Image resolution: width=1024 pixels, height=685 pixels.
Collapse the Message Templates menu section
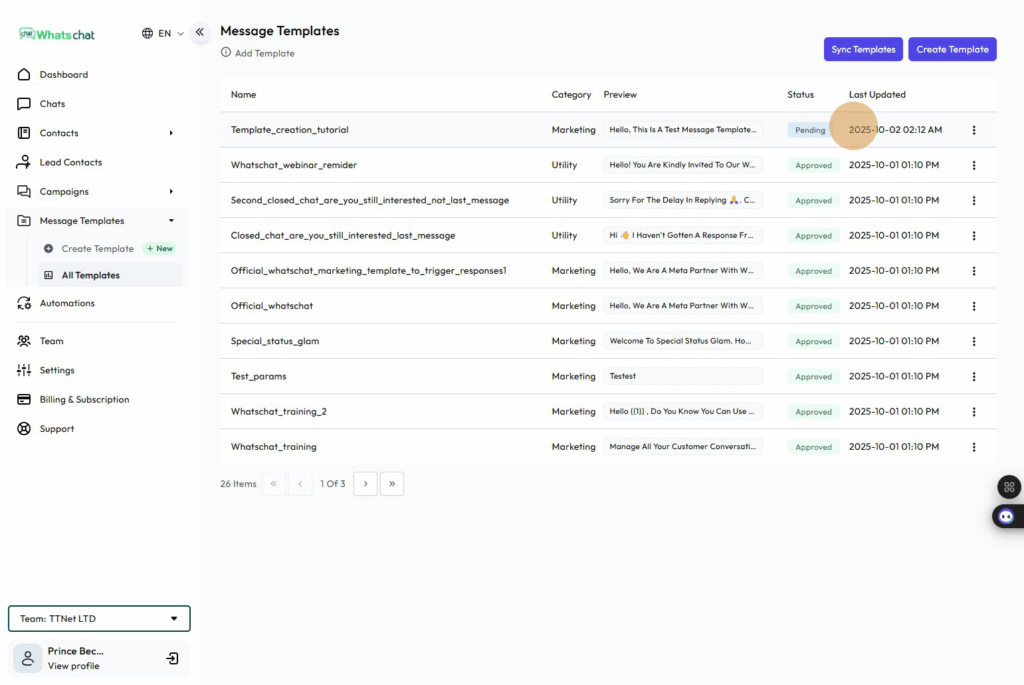[x=171, y=221]
